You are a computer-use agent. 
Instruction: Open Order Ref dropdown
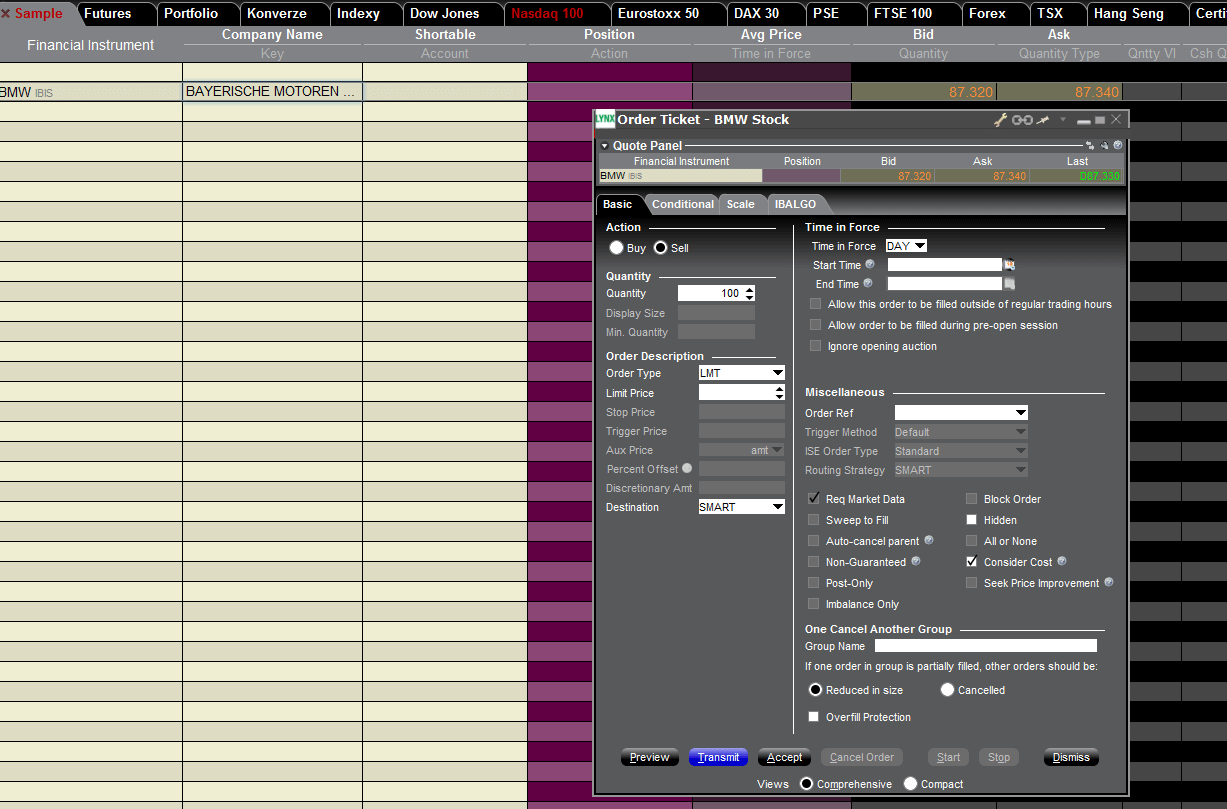coord(961,413)
